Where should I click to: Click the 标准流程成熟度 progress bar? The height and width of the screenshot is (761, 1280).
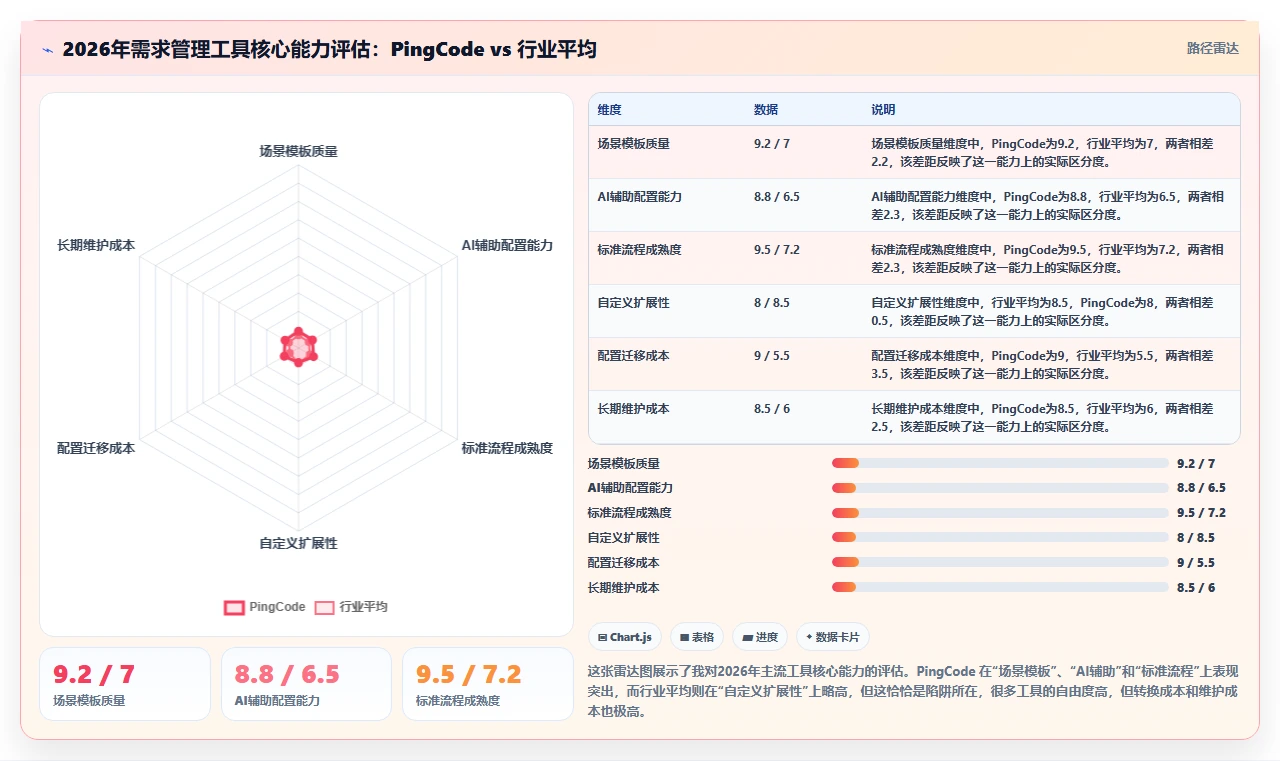point(1000,513)
